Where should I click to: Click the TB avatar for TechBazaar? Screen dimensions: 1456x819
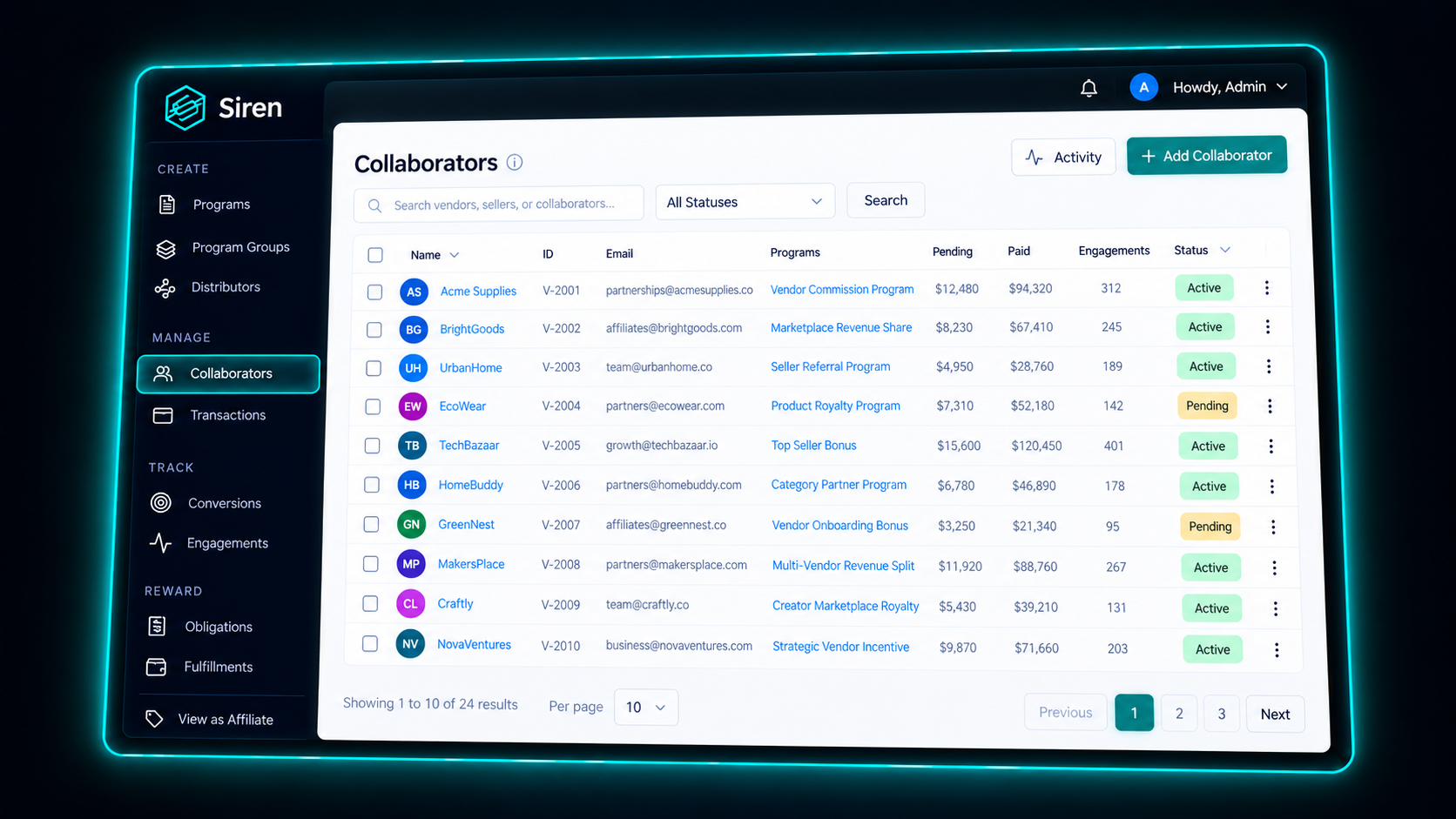click(x=412, y=446)
